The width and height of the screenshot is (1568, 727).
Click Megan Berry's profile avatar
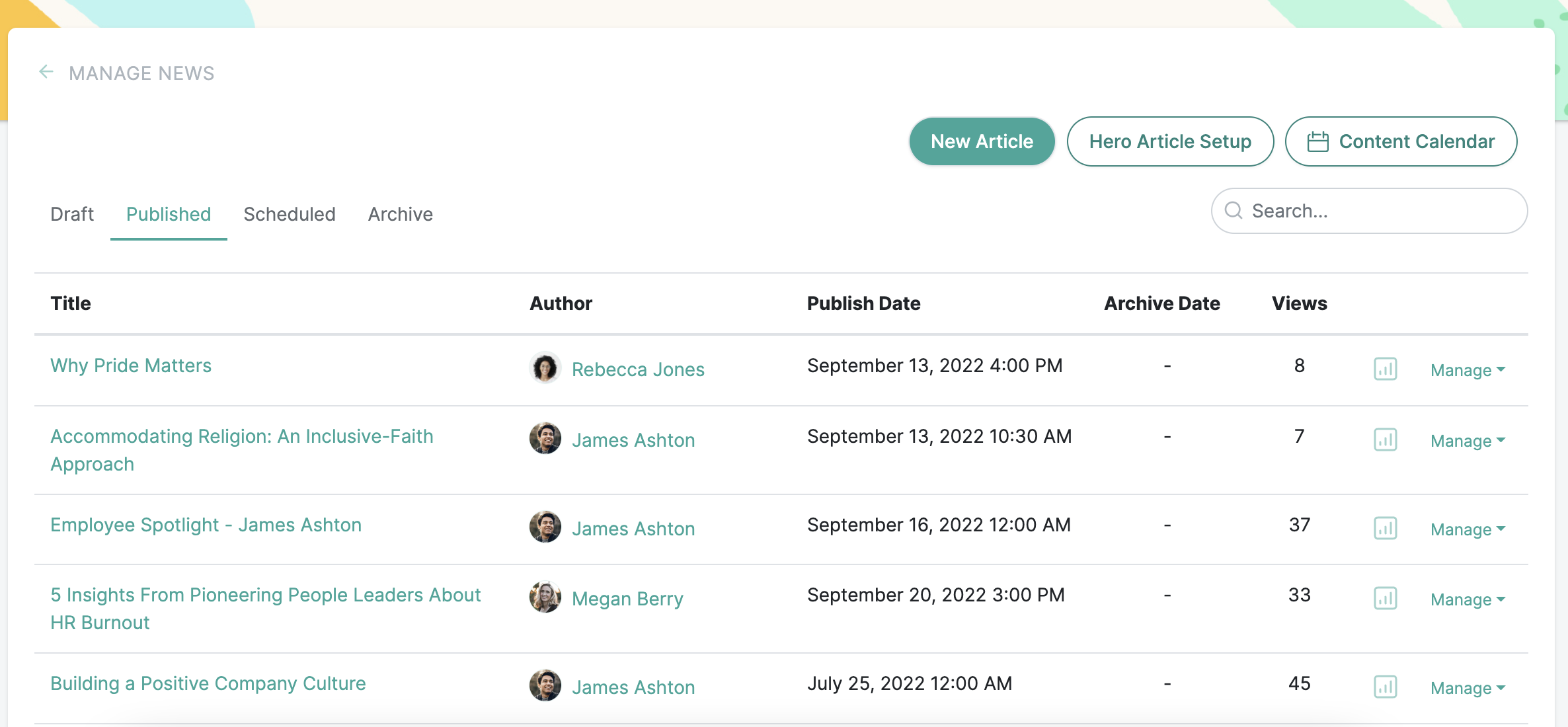(x=545, y=597)
